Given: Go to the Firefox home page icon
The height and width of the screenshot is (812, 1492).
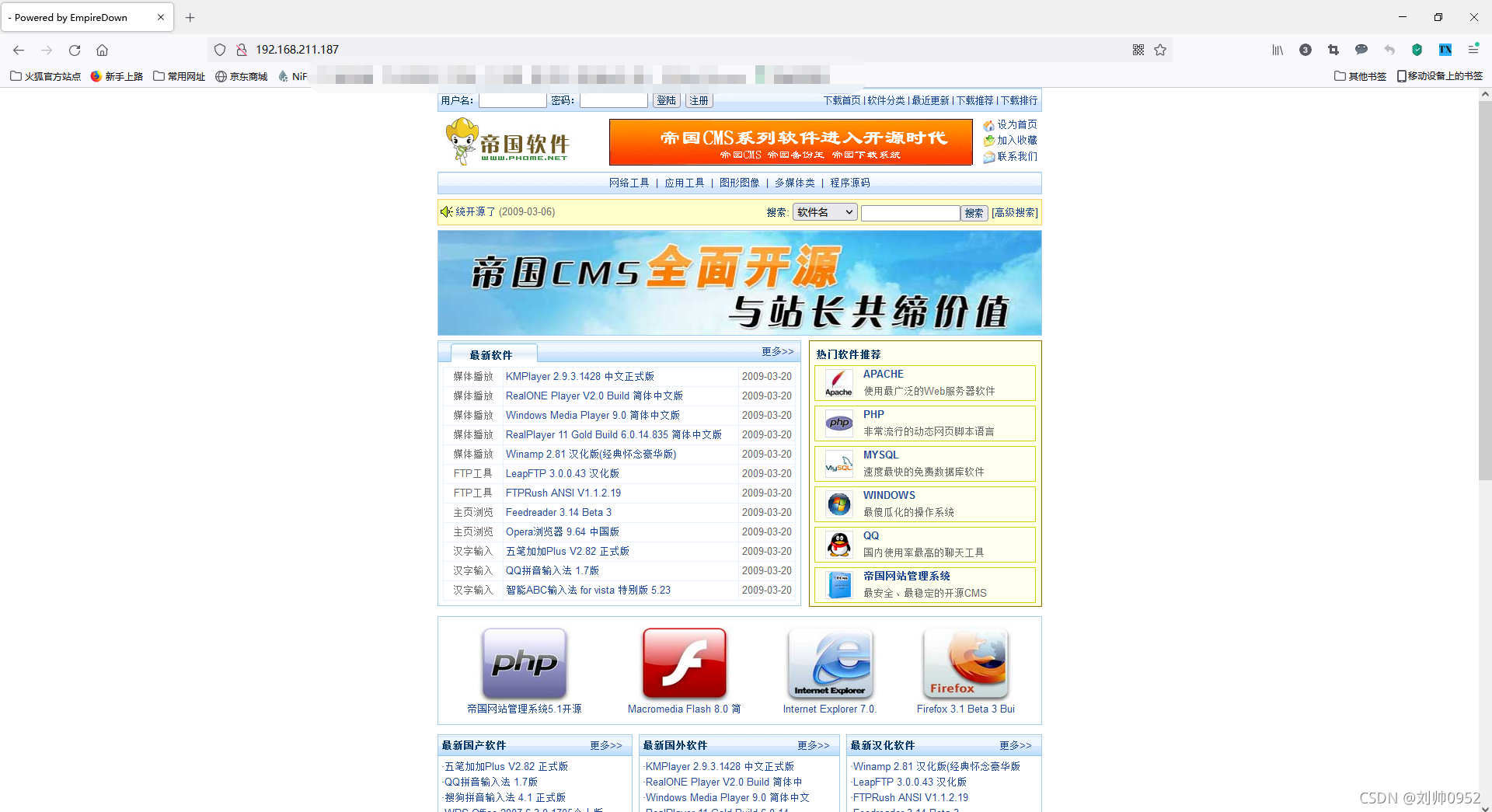Looking at the screenshot, I should [x=102, y=50].
